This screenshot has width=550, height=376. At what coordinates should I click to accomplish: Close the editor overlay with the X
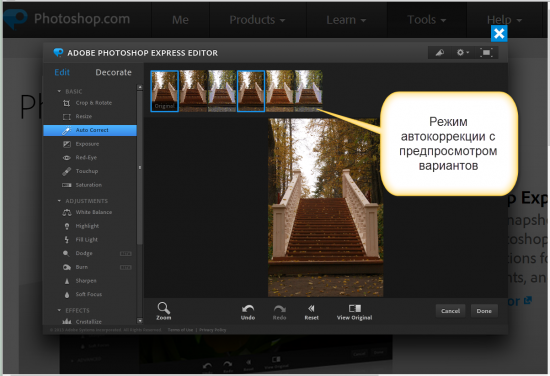click(x=499, y=34)
